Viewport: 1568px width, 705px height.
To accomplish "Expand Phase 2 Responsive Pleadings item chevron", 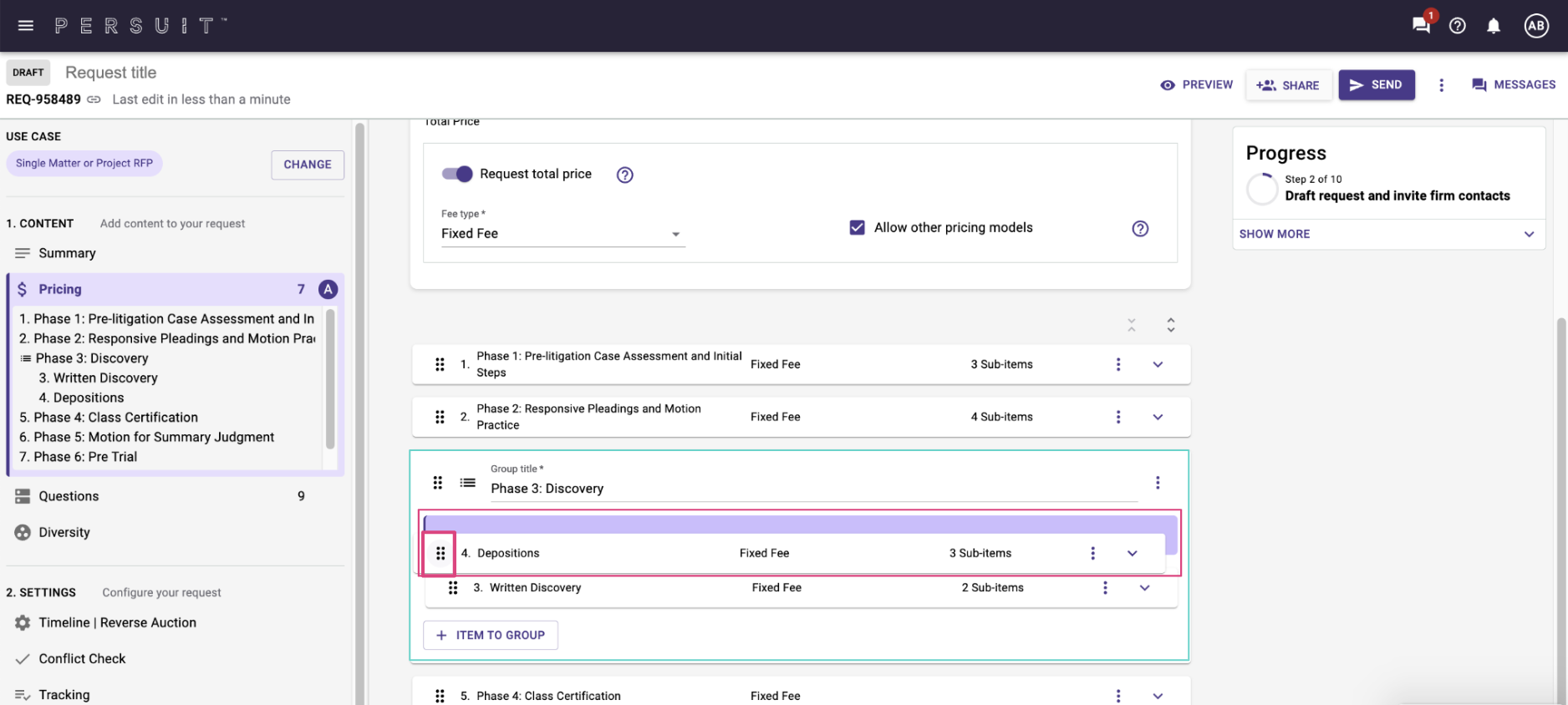I will pos(1158,417).
